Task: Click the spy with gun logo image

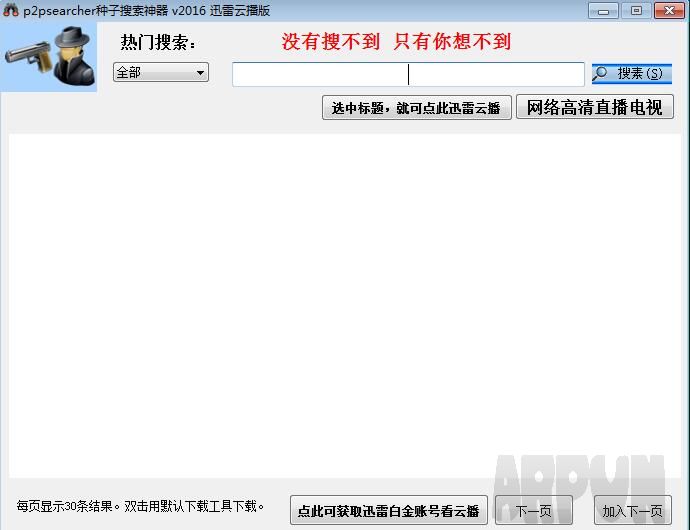Action: (x=49, y=57)
